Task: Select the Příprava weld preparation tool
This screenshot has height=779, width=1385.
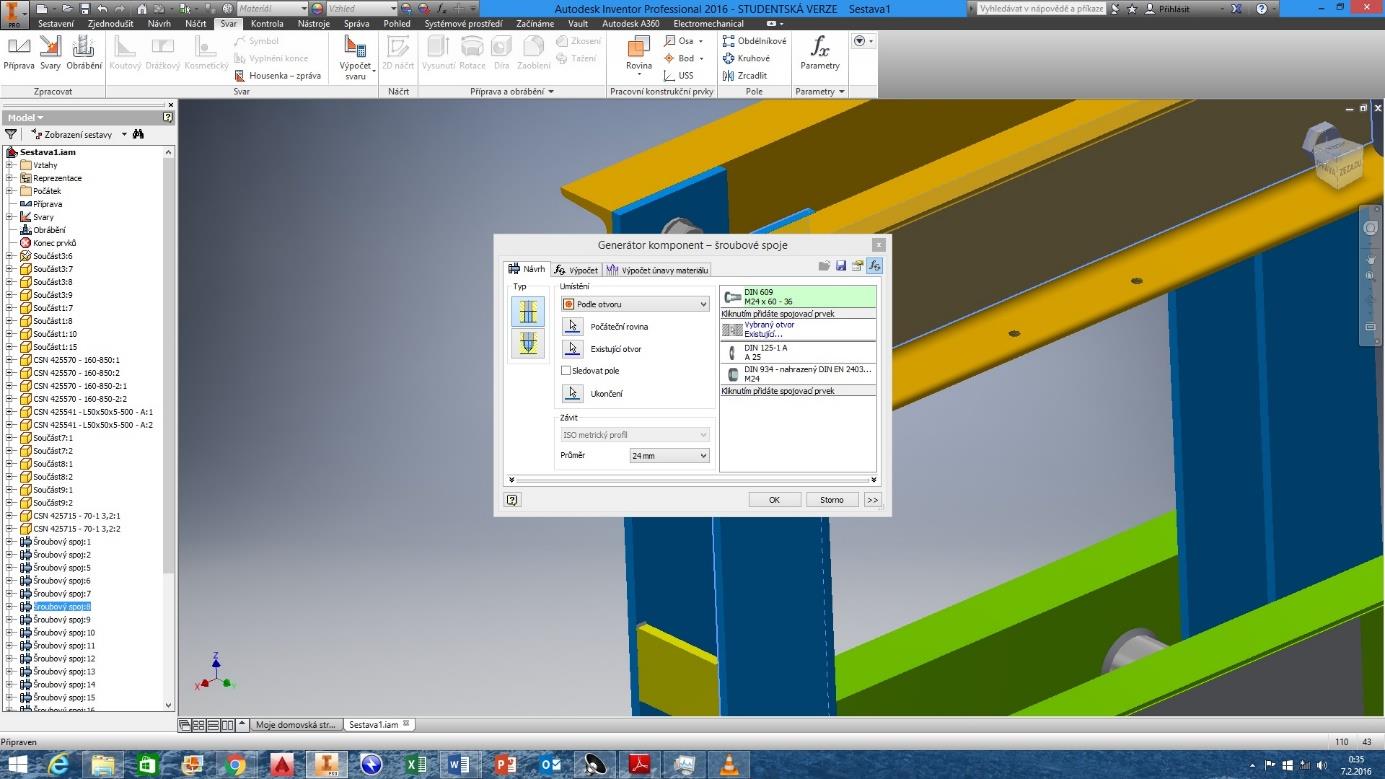Action: 18,53
